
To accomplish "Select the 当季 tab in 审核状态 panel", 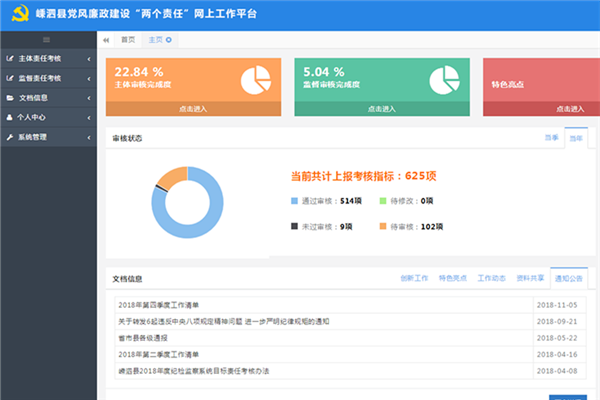I will 551,138.
